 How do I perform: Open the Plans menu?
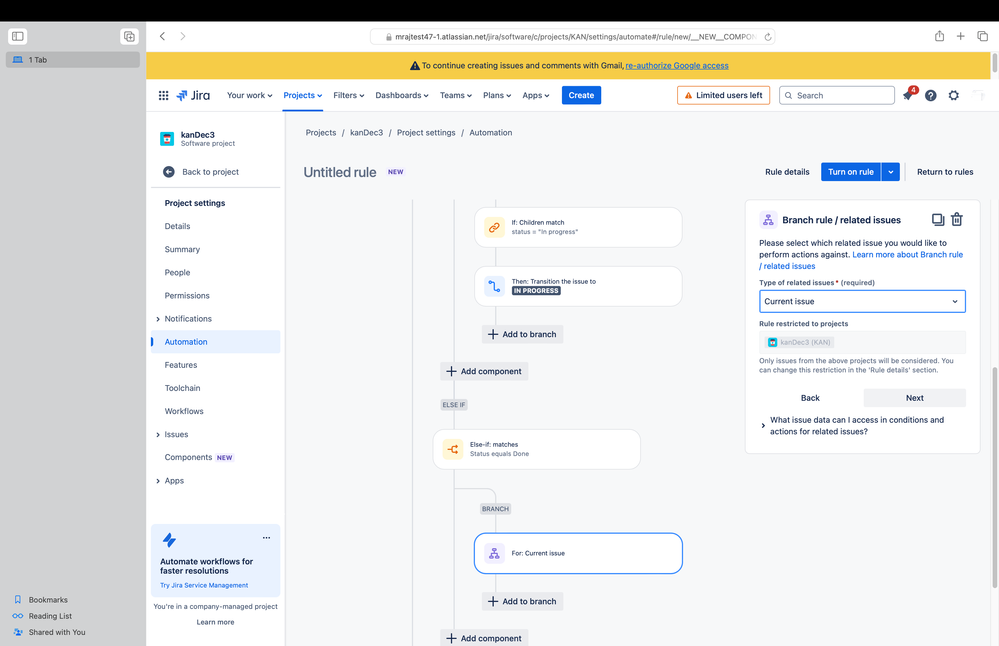pyautogui.click(x=497, y=96)
